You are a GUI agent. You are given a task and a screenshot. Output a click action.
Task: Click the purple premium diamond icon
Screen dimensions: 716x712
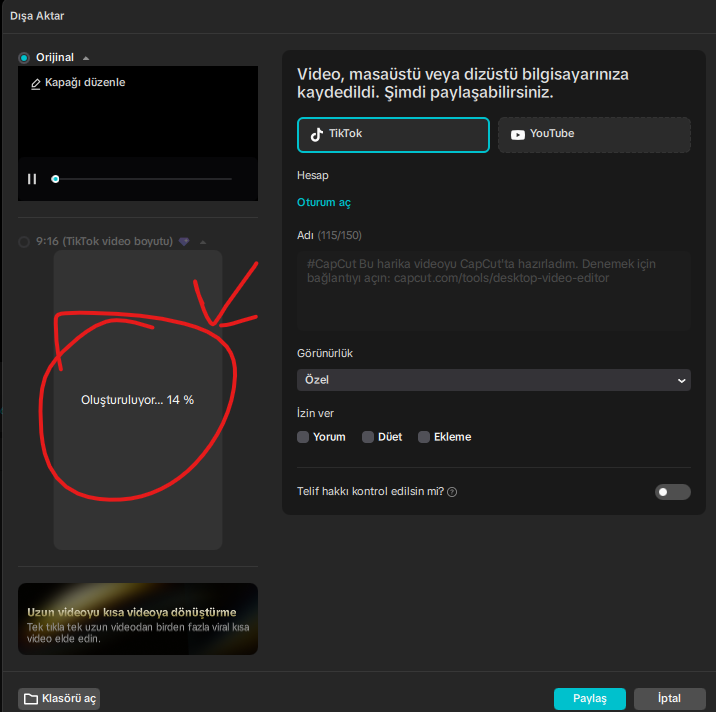point(184,242)
